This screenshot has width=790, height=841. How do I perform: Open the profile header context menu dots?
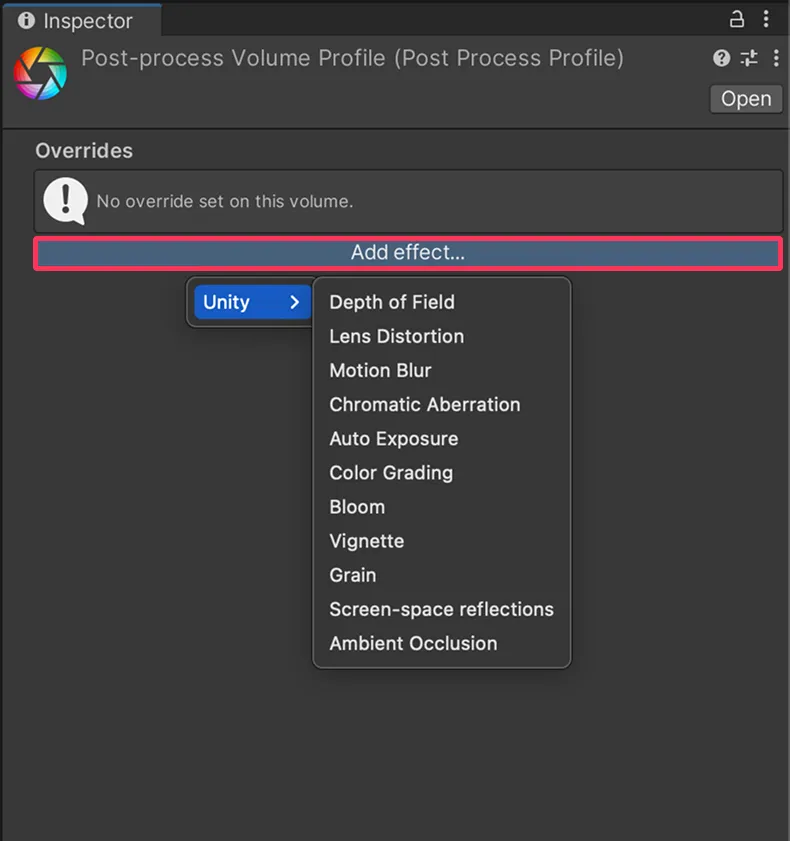tap(776, 58)
